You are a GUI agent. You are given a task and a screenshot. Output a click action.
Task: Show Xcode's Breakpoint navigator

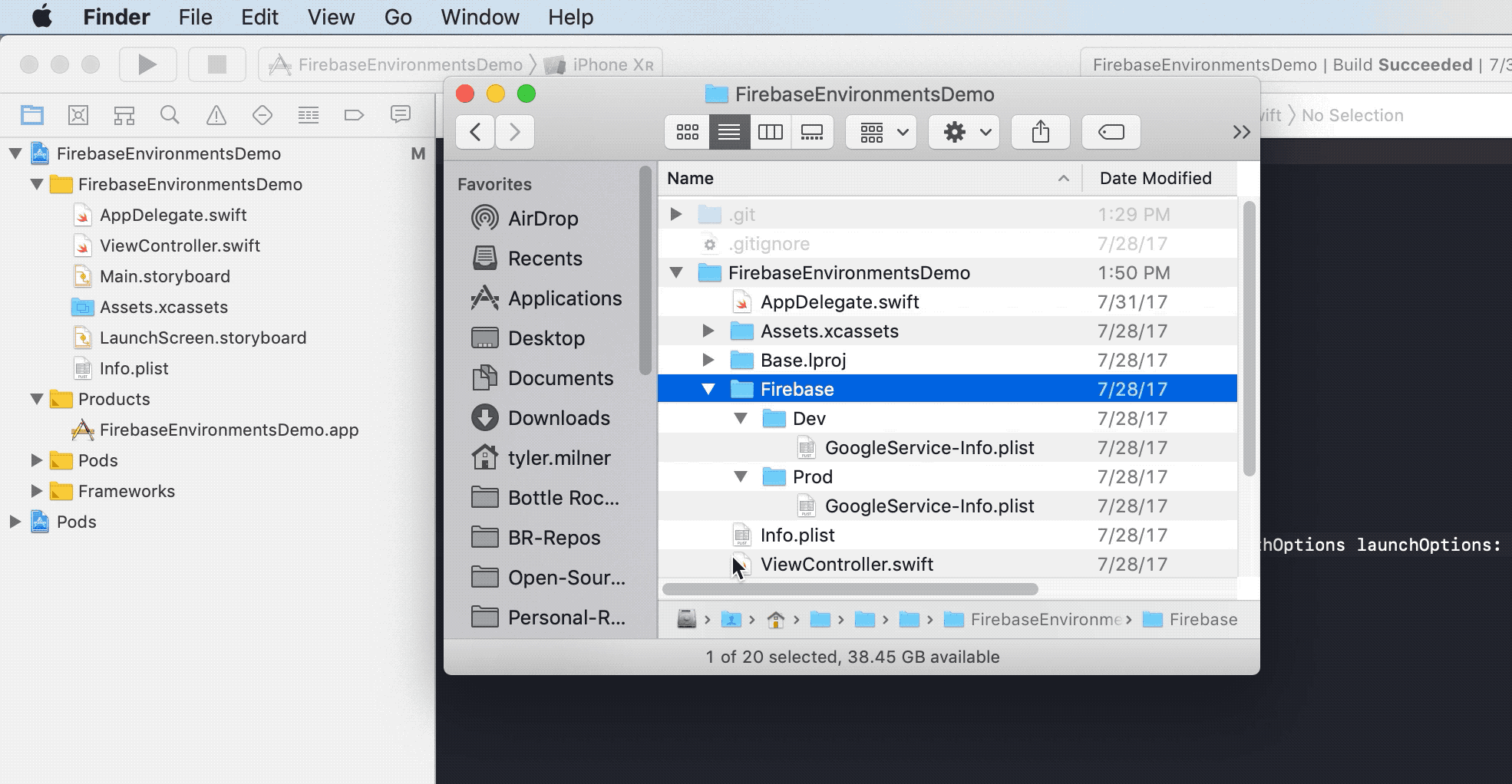tap(354, 115)
